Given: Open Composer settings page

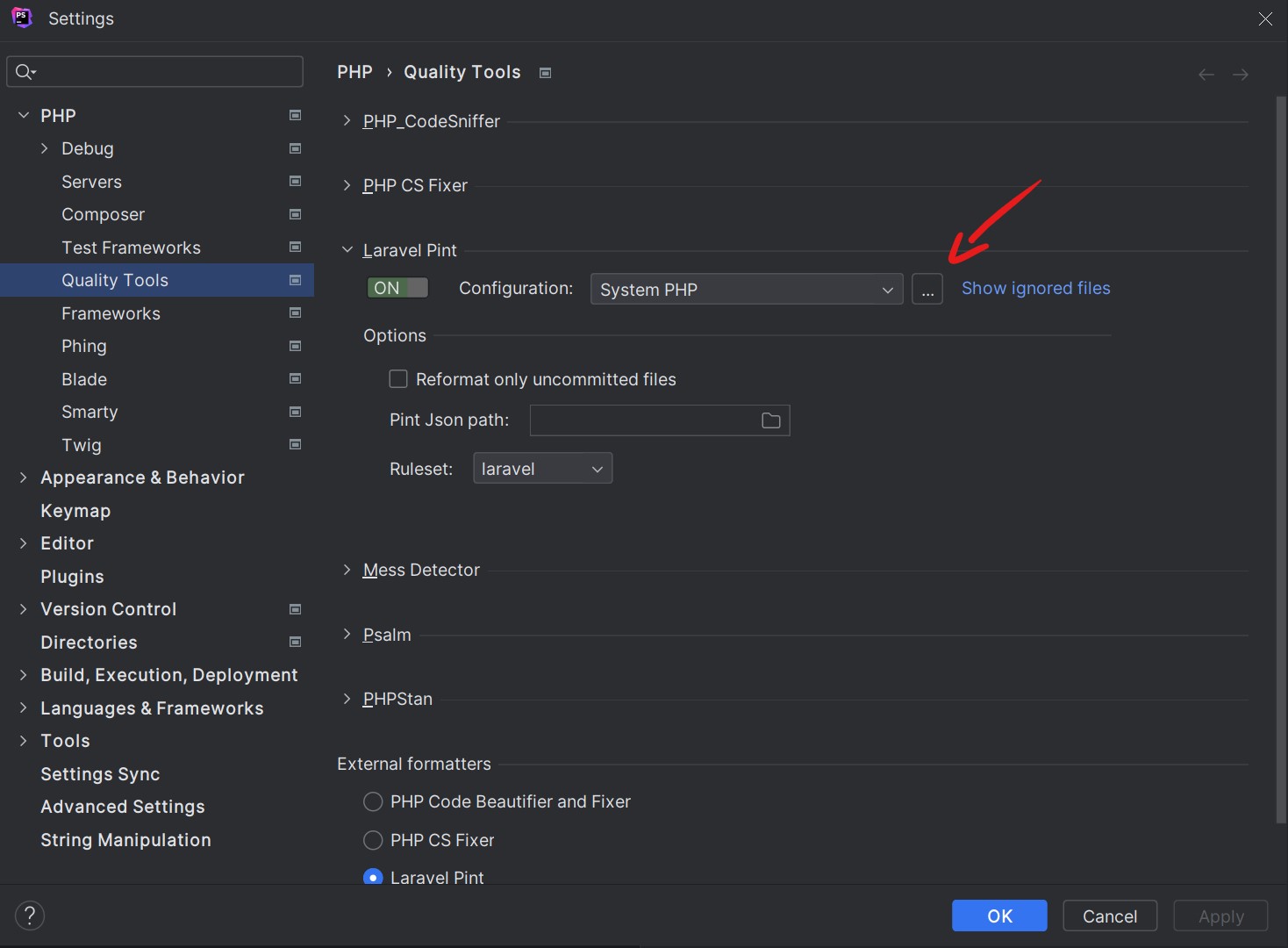Looking at the screenshot, I should click(x=103, y=214).
